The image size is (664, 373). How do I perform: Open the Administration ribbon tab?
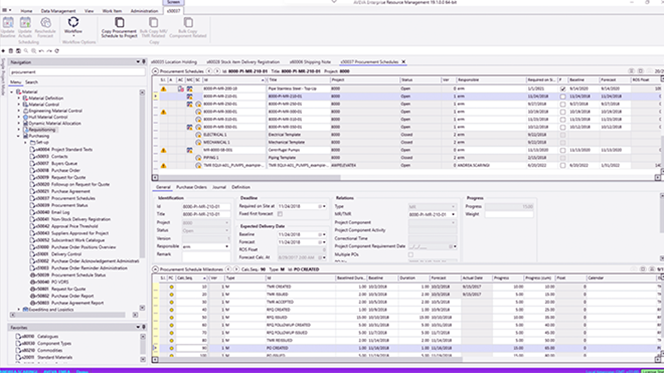144,11
